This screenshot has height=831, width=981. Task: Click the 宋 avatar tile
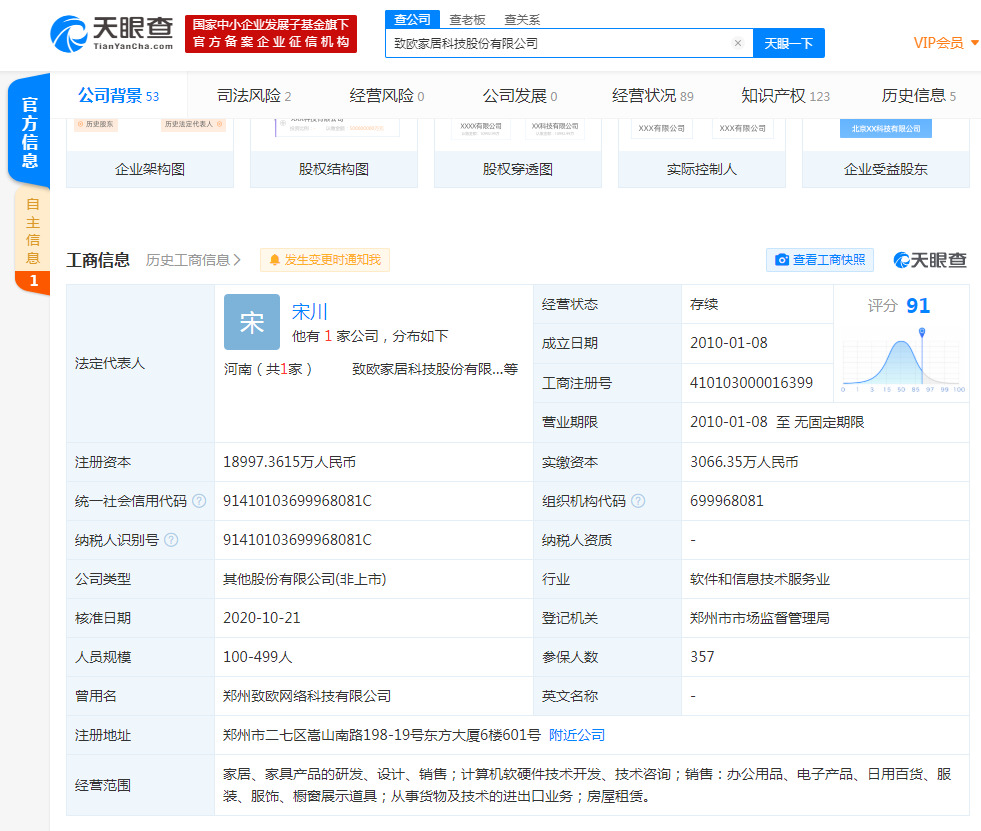pos(252,322)
